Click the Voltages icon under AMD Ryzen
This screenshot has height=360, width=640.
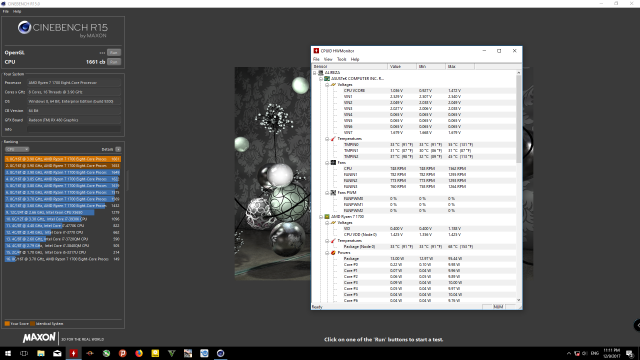333,222
